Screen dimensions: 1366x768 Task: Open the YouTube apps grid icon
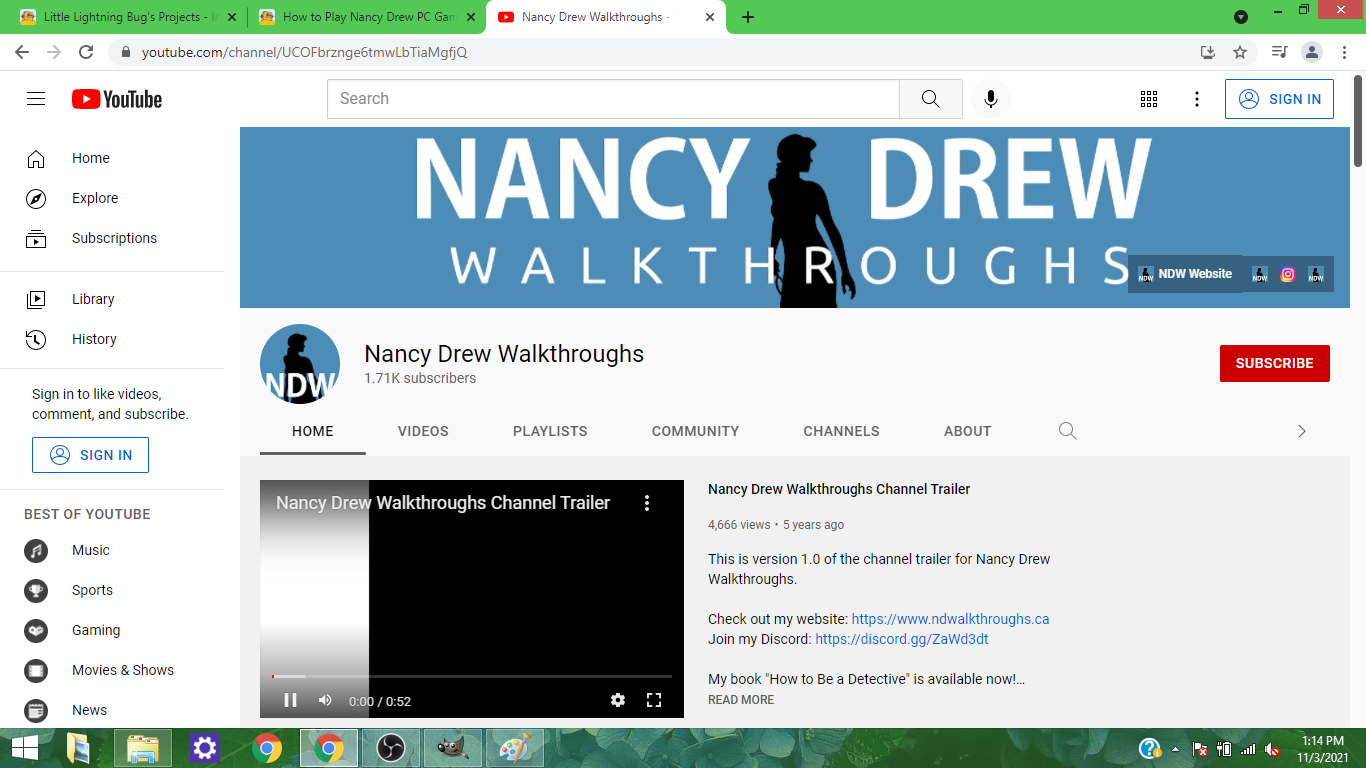[1149, 99]
